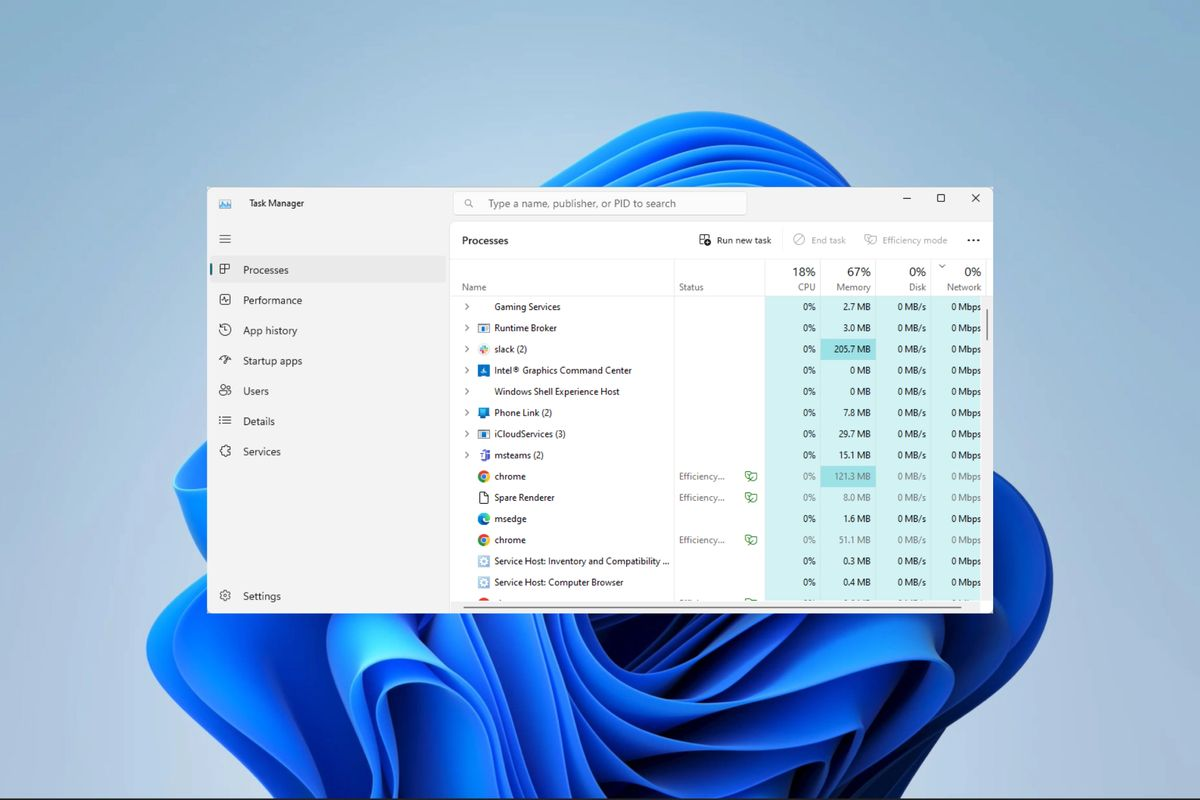Image resolution: width=1200 pixels, height=800 pixels.
Task: Click the 15.1 MB memory cell for msteams
Action: point(848,455)
